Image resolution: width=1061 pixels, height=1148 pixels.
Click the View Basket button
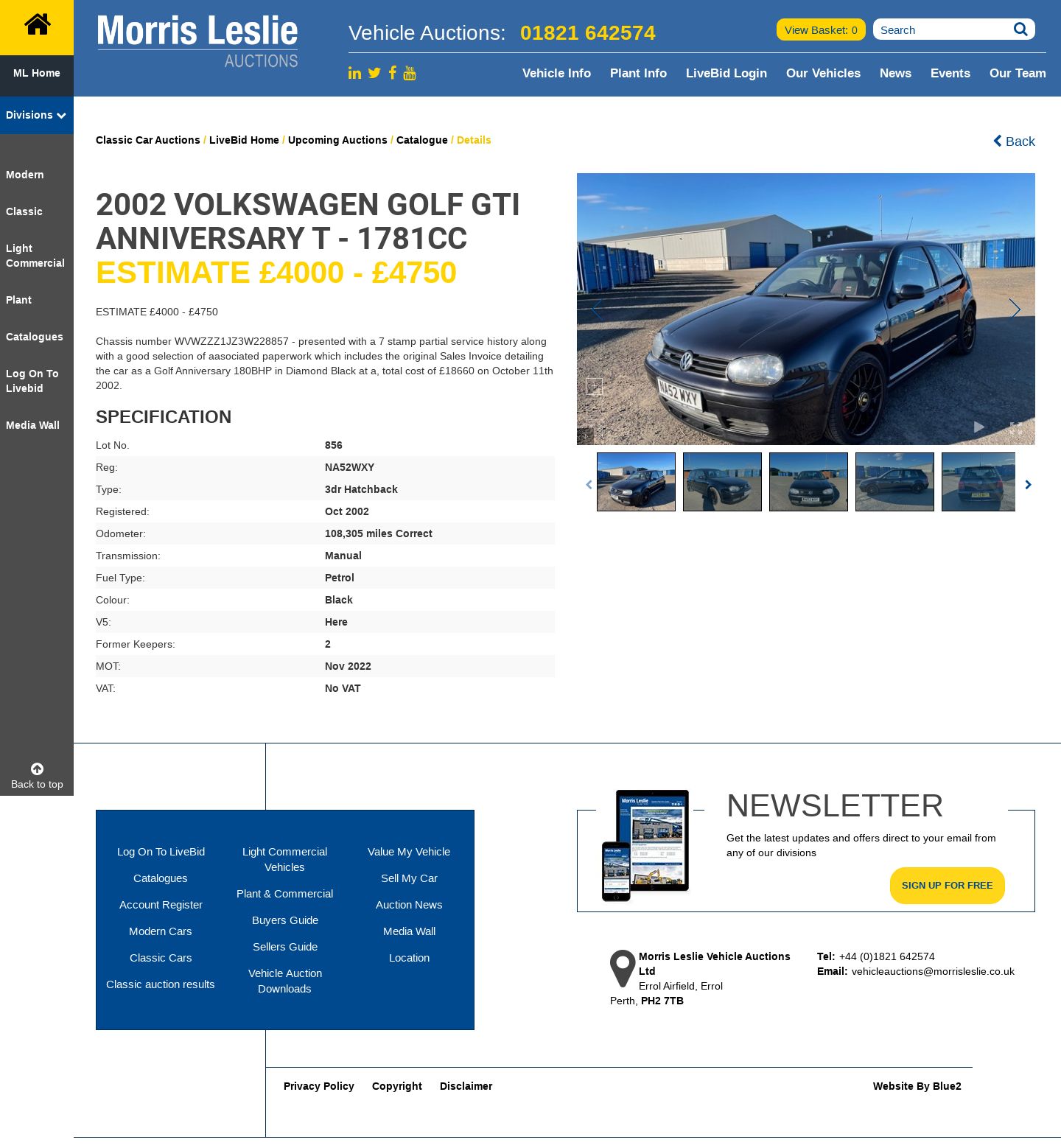tap(821, 29)
